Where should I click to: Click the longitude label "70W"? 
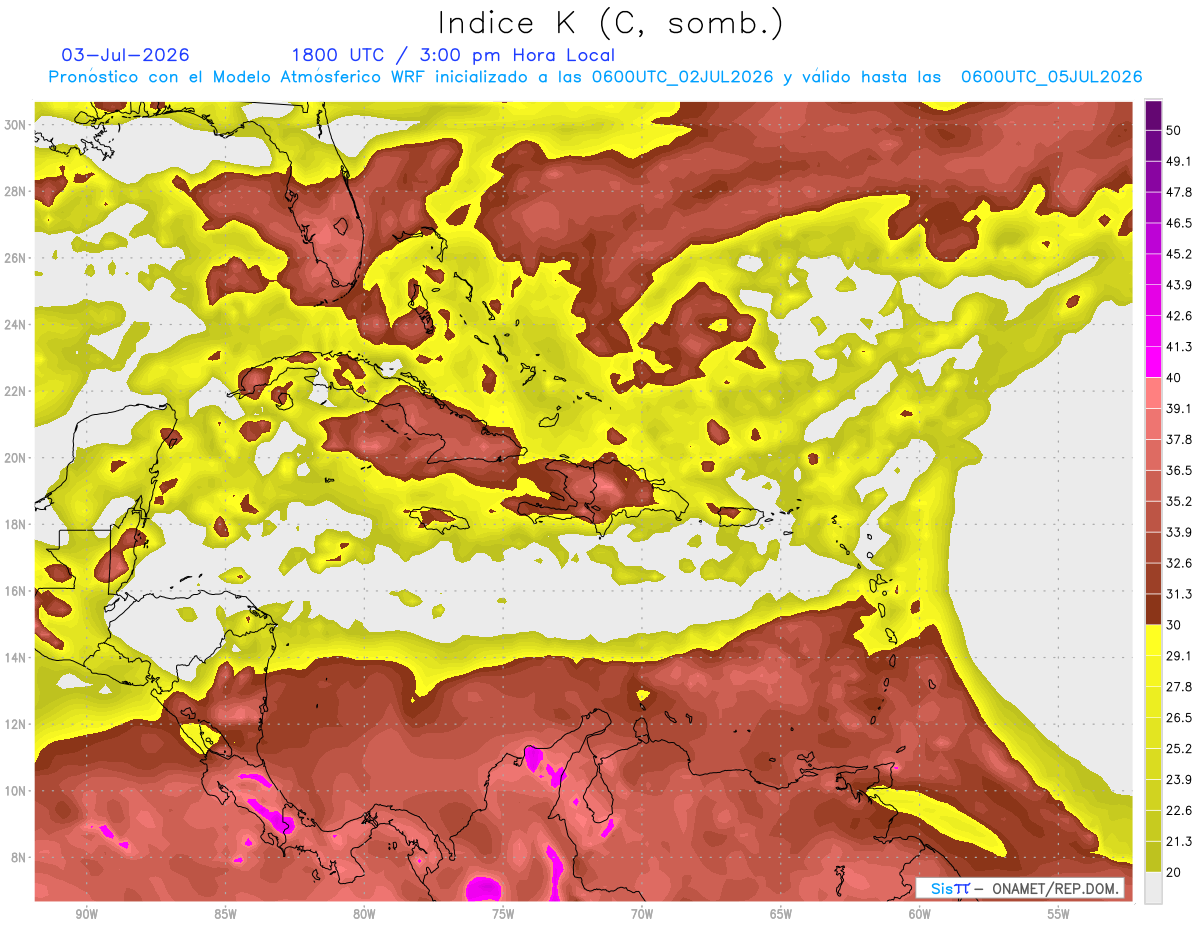[642, 915]
